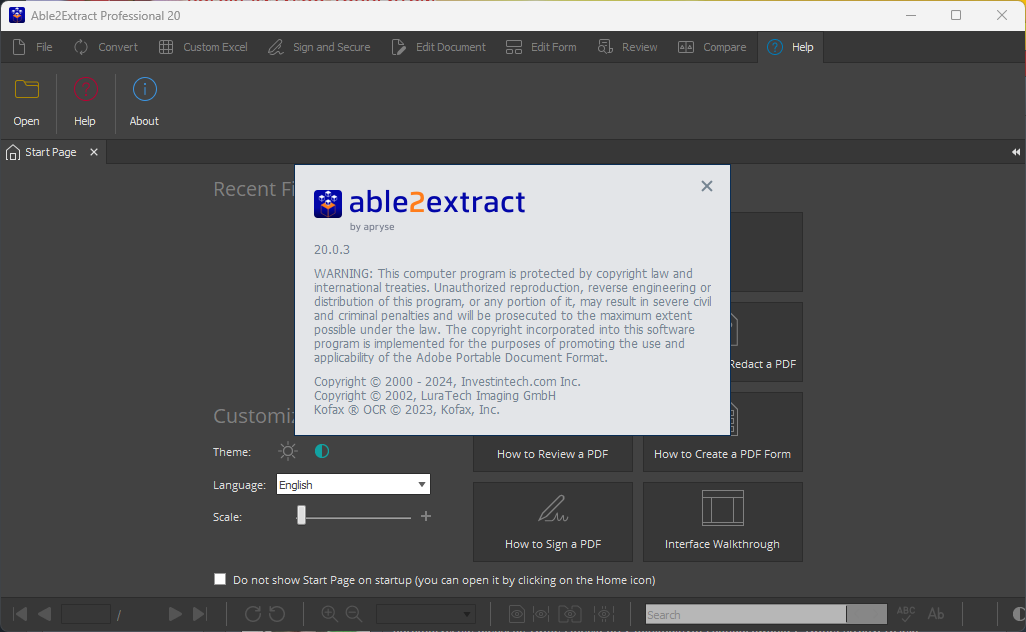Click the red Help question mark icon

(x=85, y=89)
